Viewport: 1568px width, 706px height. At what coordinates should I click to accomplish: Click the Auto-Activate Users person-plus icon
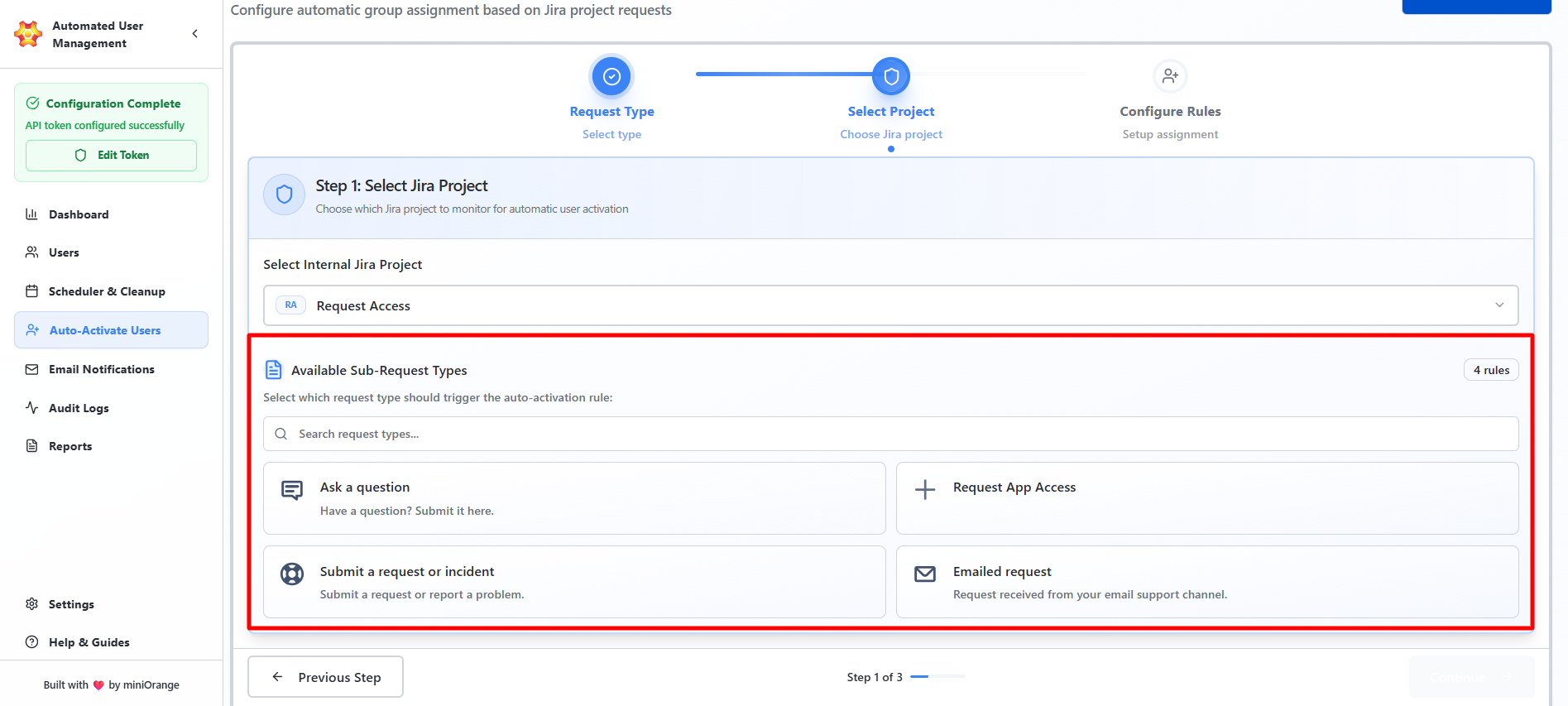point(33,330)
